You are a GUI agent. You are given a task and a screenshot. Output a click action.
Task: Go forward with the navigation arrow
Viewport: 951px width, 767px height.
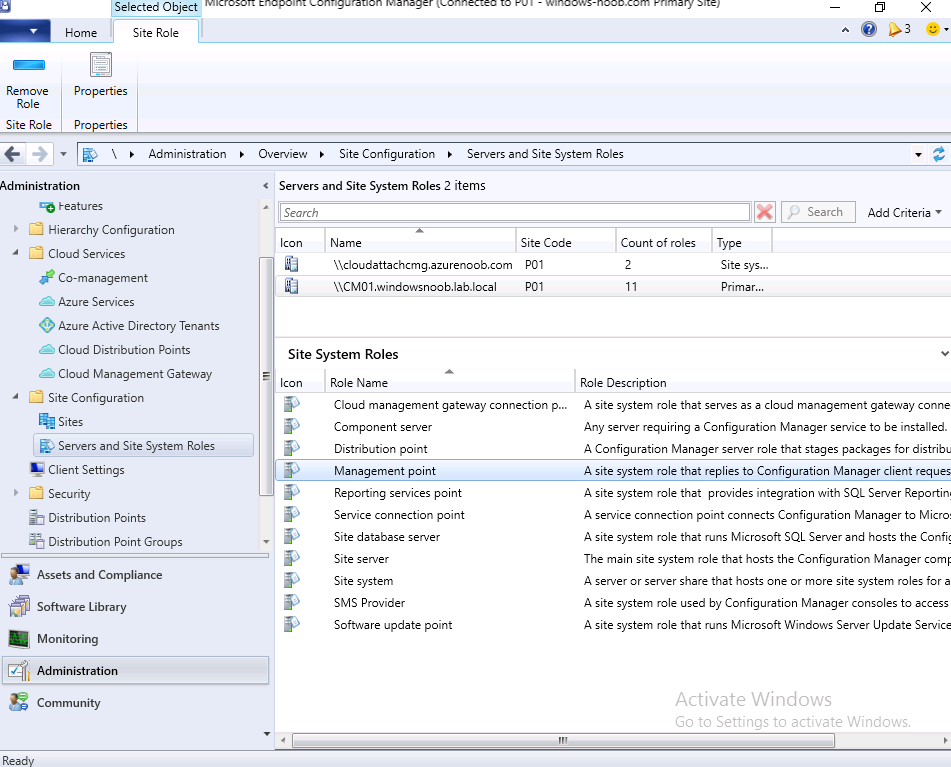[39, 154]
